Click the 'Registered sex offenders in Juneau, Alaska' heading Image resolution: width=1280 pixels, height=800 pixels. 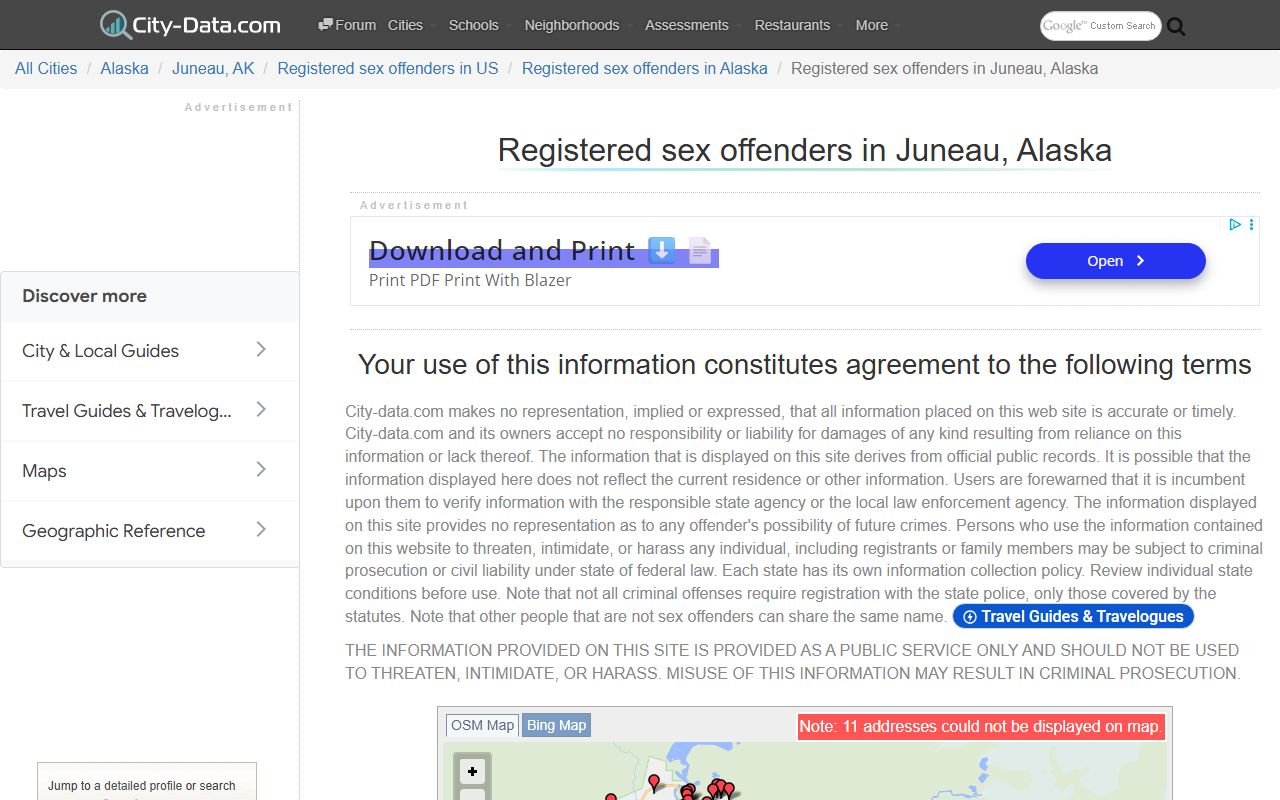(x=805, y=150)
